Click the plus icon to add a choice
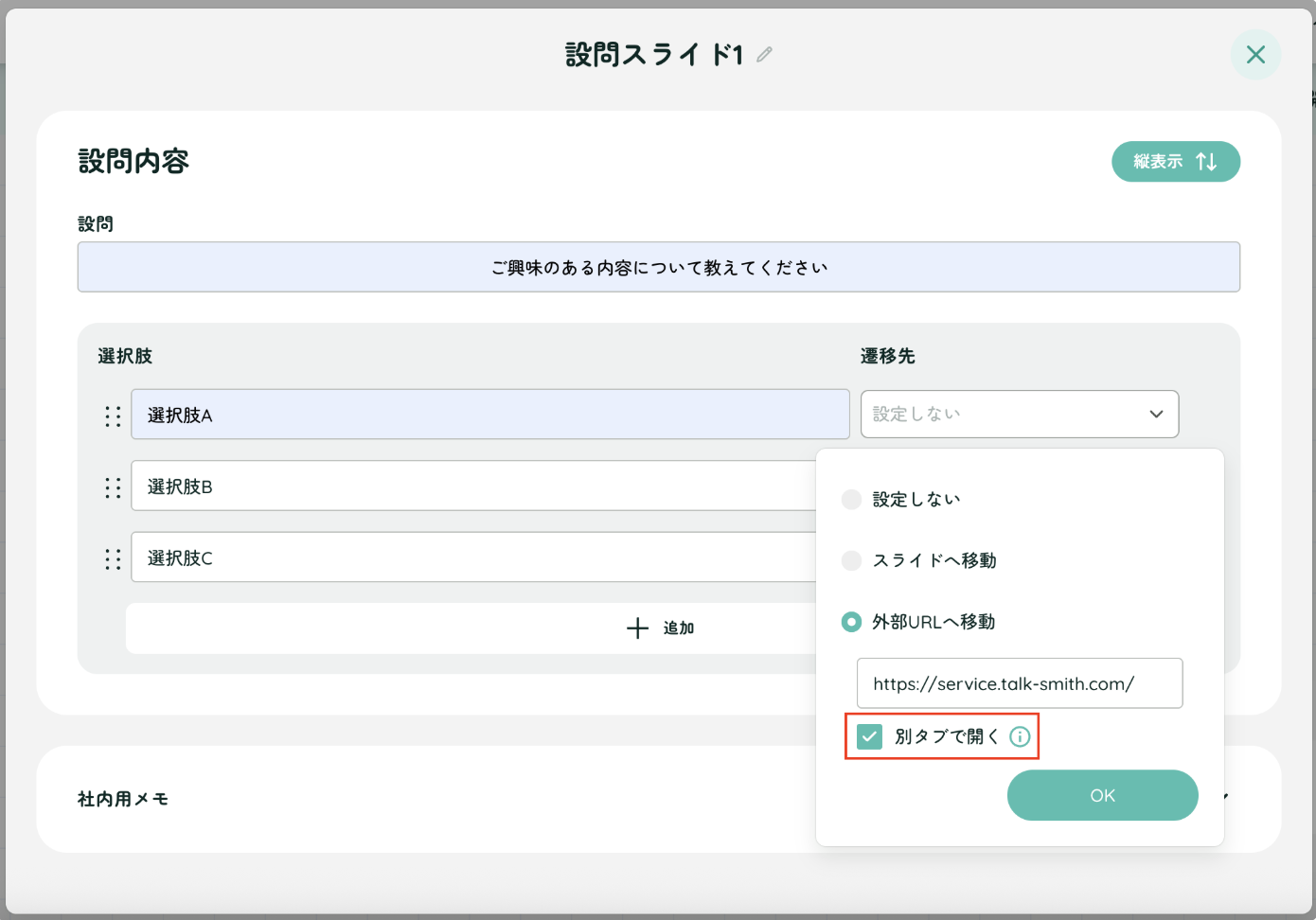 [637, 628]
